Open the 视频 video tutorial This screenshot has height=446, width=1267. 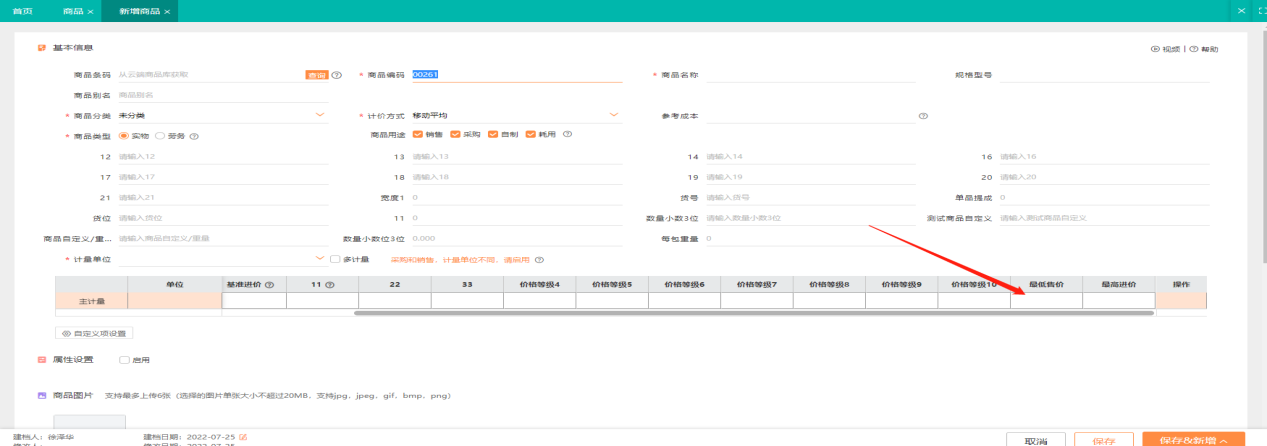coord(1167,49)
